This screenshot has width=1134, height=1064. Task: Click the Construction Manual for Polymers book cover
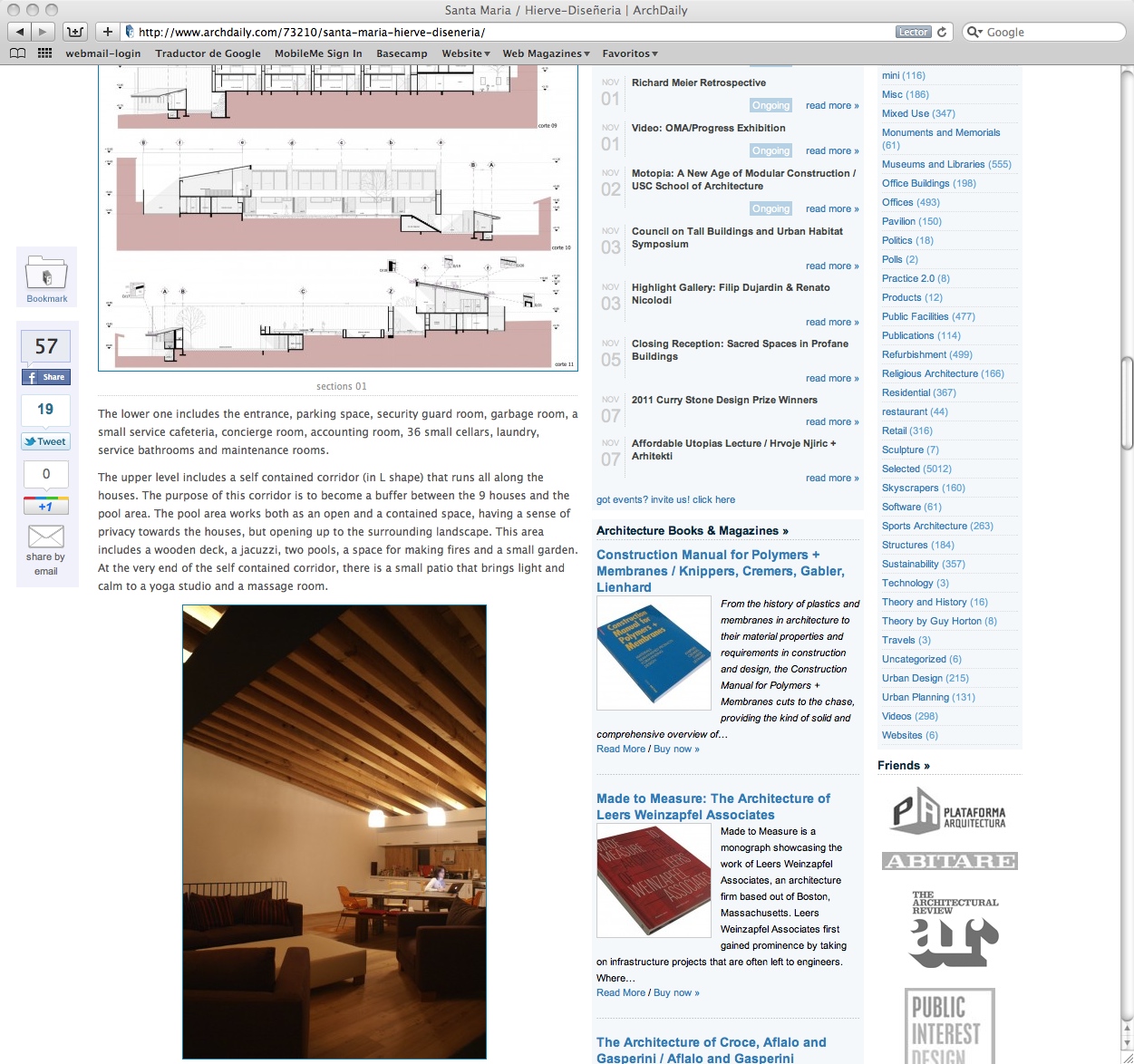tap(654, 653)
